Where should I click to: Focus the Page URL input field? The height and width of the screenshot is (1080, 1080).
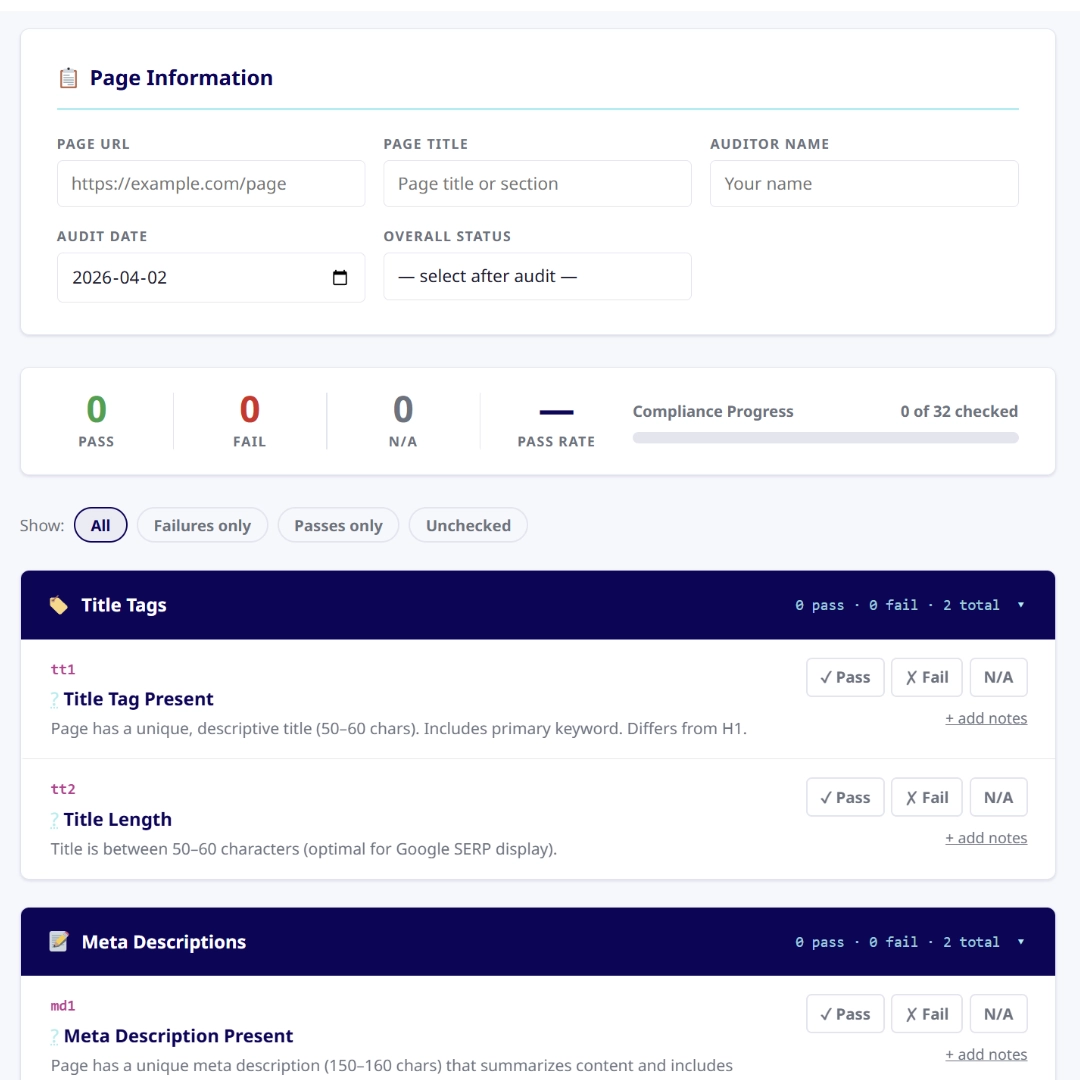click(x=211, y=184)
